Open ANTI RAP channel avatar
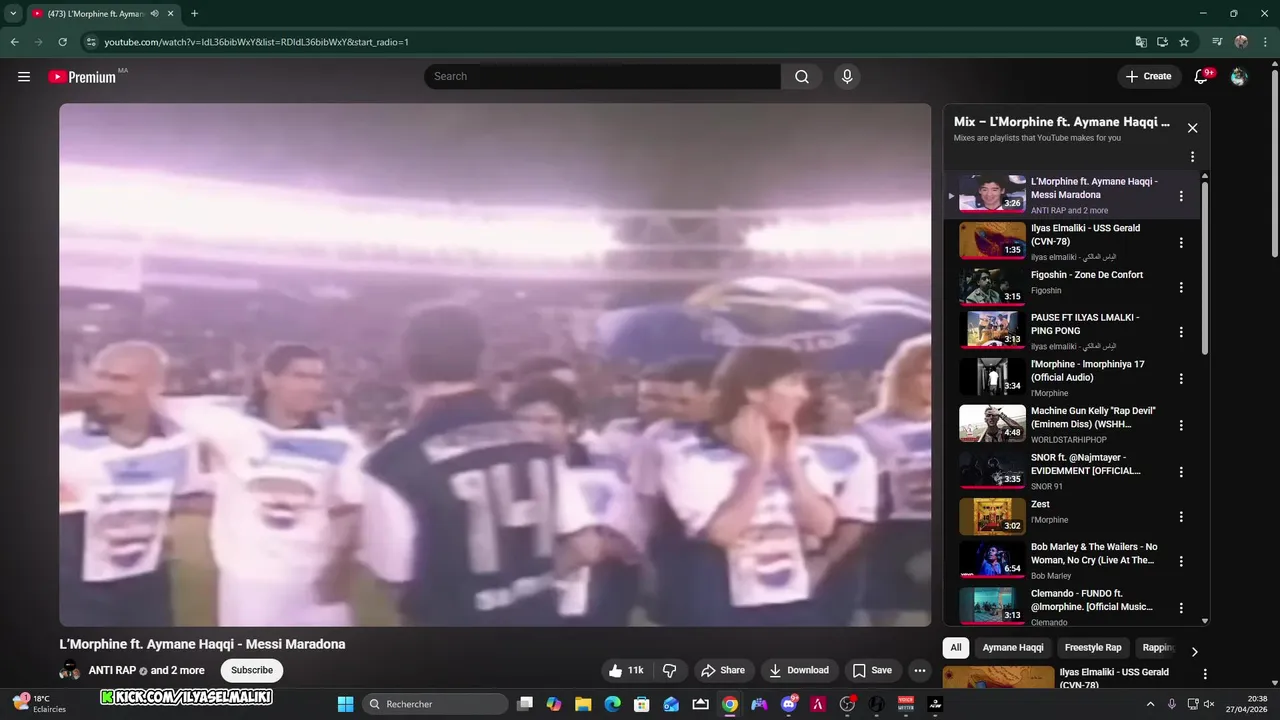The width and height of the screenshot is (1280, 720). click(70, 670)
